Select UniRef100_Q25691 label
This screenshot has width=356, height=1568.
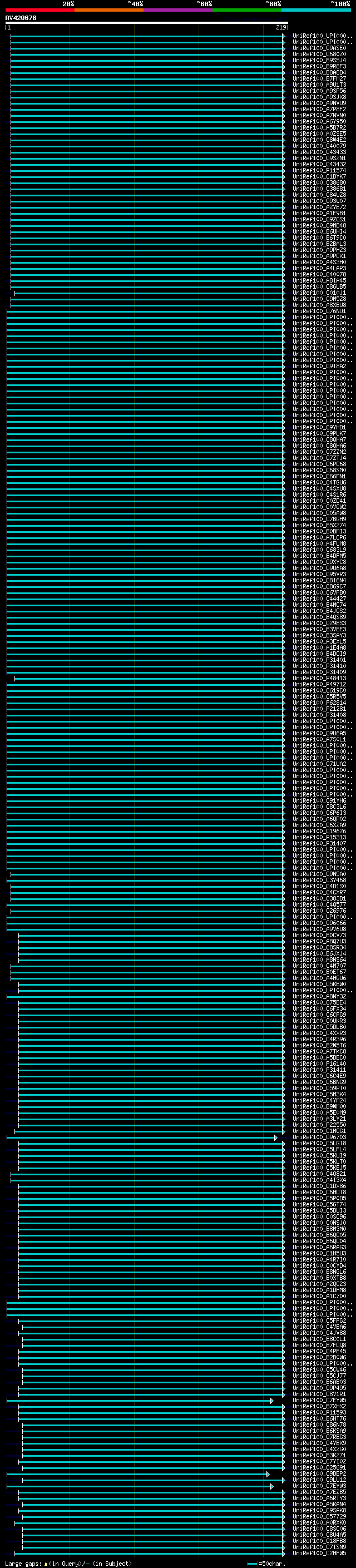319,1467
